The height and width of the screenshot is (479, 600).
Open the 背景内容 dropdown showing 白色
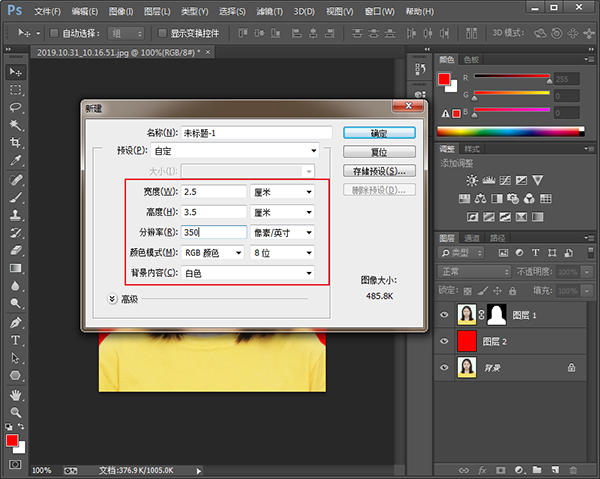[248, 273]
